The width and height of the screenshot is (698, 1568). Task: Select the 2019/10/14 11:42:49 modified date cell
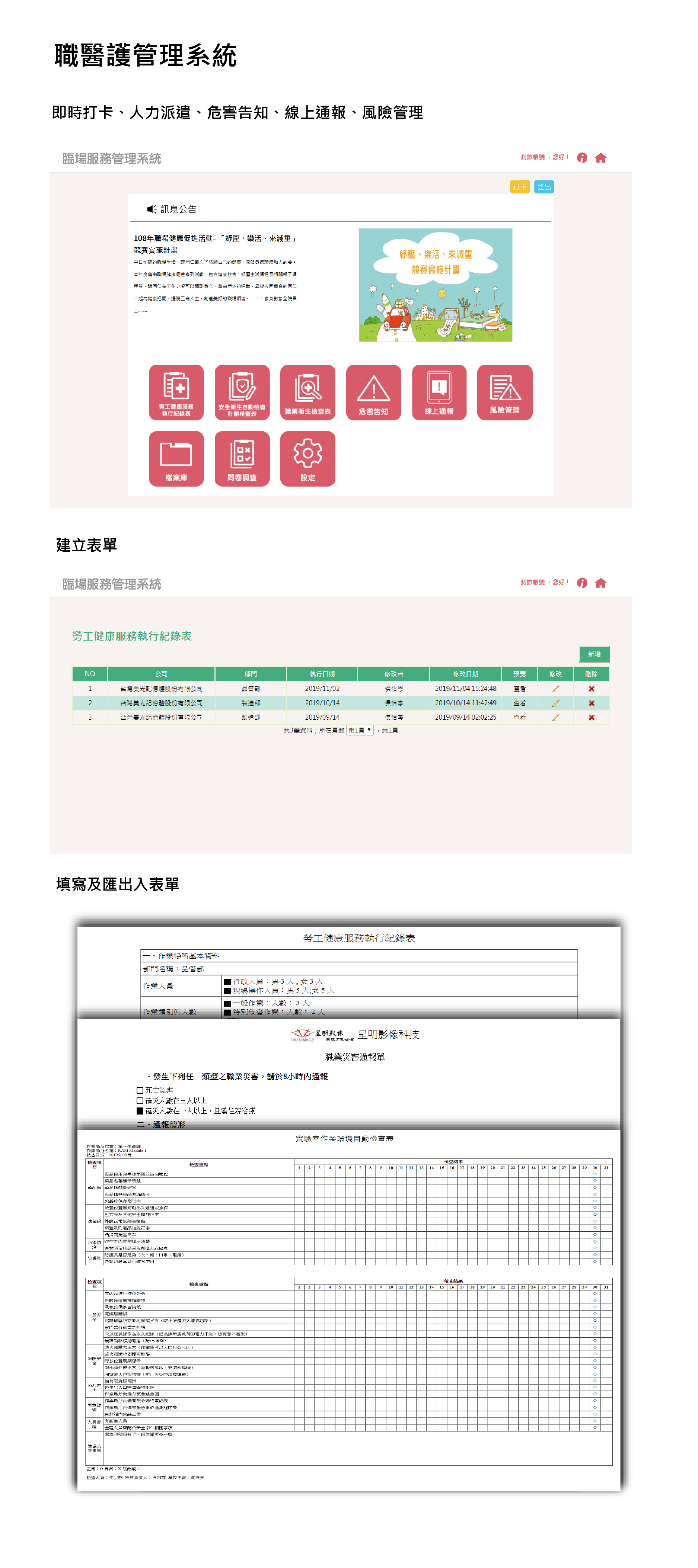pos(465,703)
